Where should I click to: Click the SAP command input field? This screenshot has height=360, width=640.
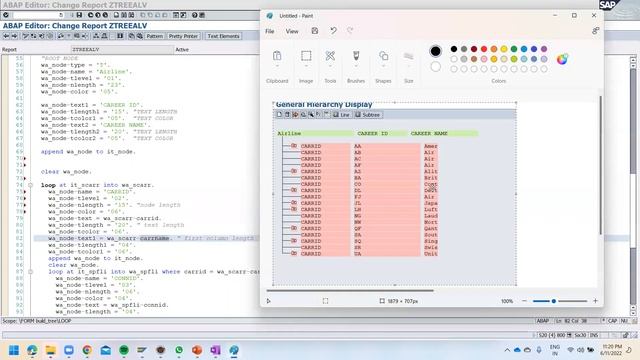click(37, 15)
